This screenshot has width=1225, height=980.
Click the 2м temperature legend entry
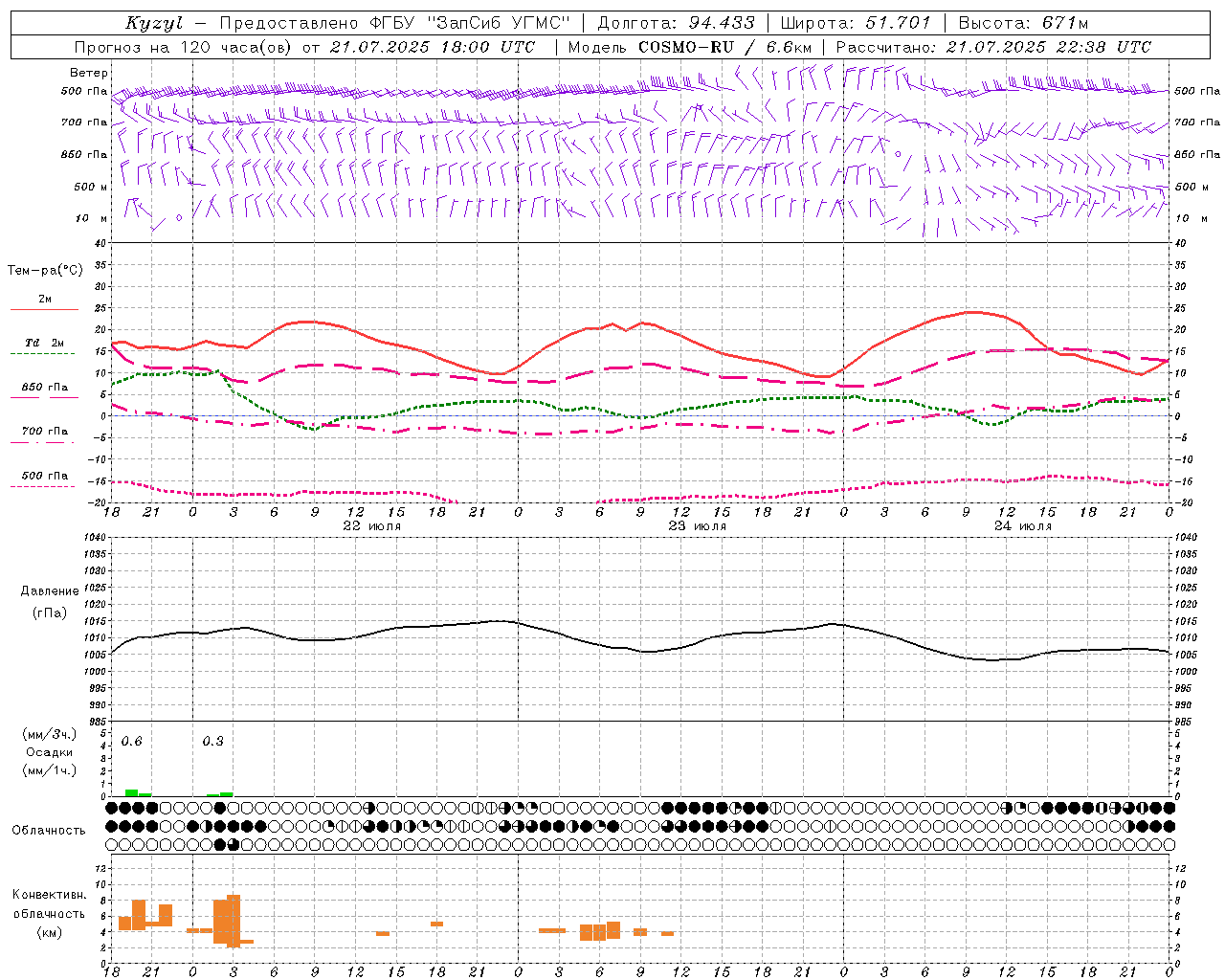(45, 299)
